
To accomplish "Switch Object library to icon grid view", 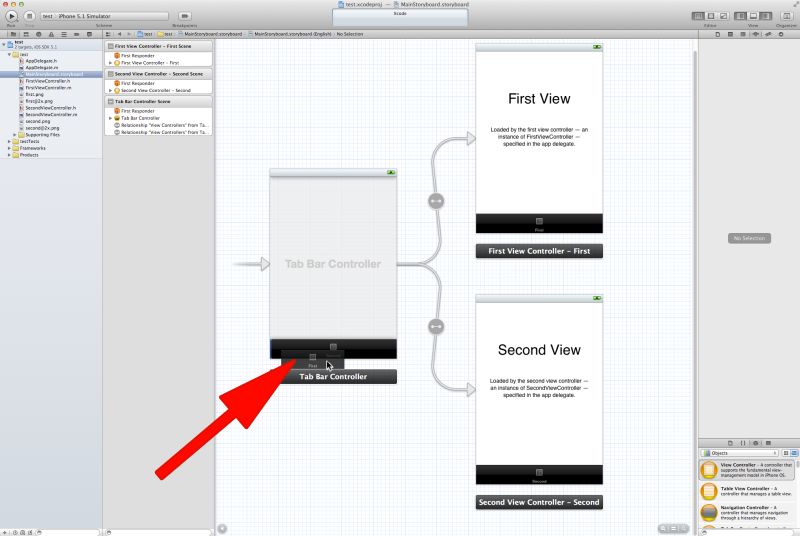I will [x=786, y=453].
